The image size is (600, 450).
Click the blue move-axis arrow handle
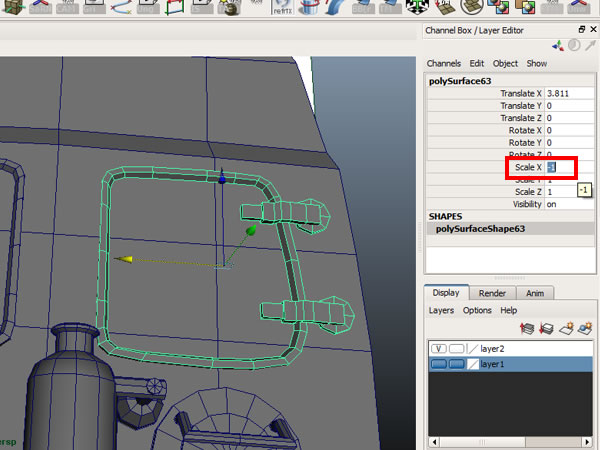[x=222, y=177]
